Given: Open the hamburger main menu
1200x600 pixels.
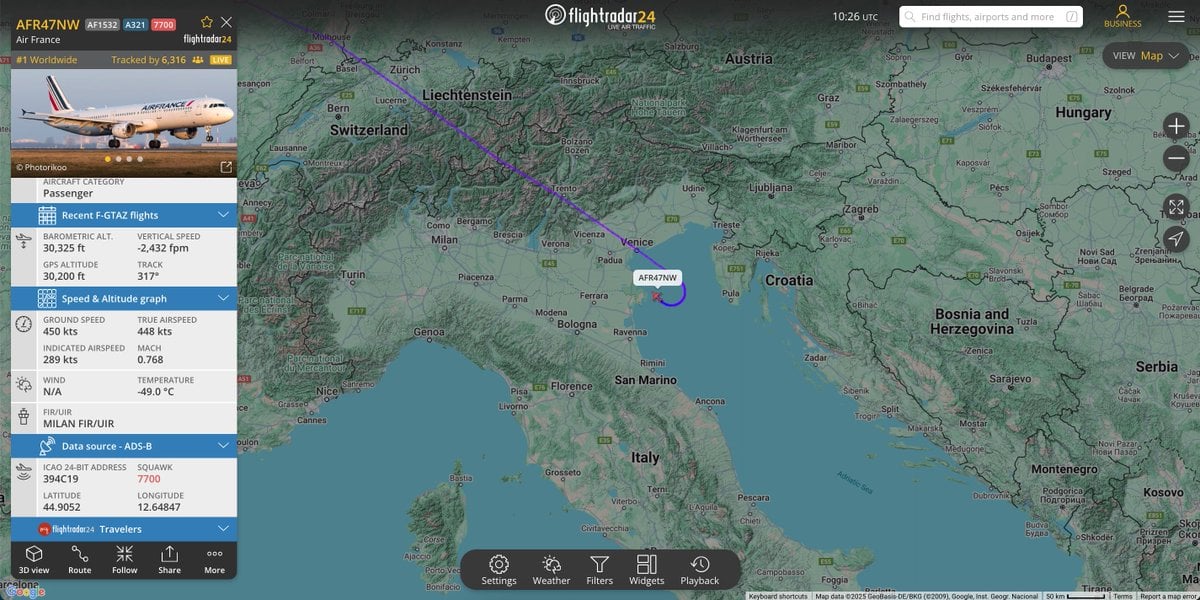Looking at the screenshot, I should [x=1176, y=17].
